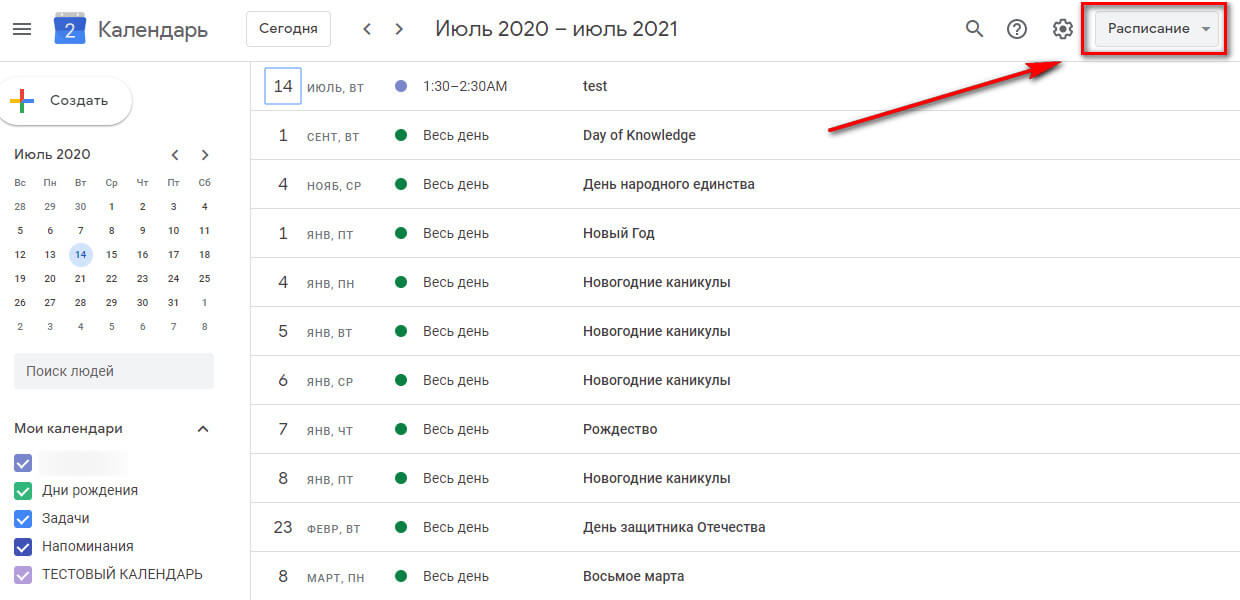Go to previous period with back arrow
Screen dimensions: 1240x600
(367, 29)
